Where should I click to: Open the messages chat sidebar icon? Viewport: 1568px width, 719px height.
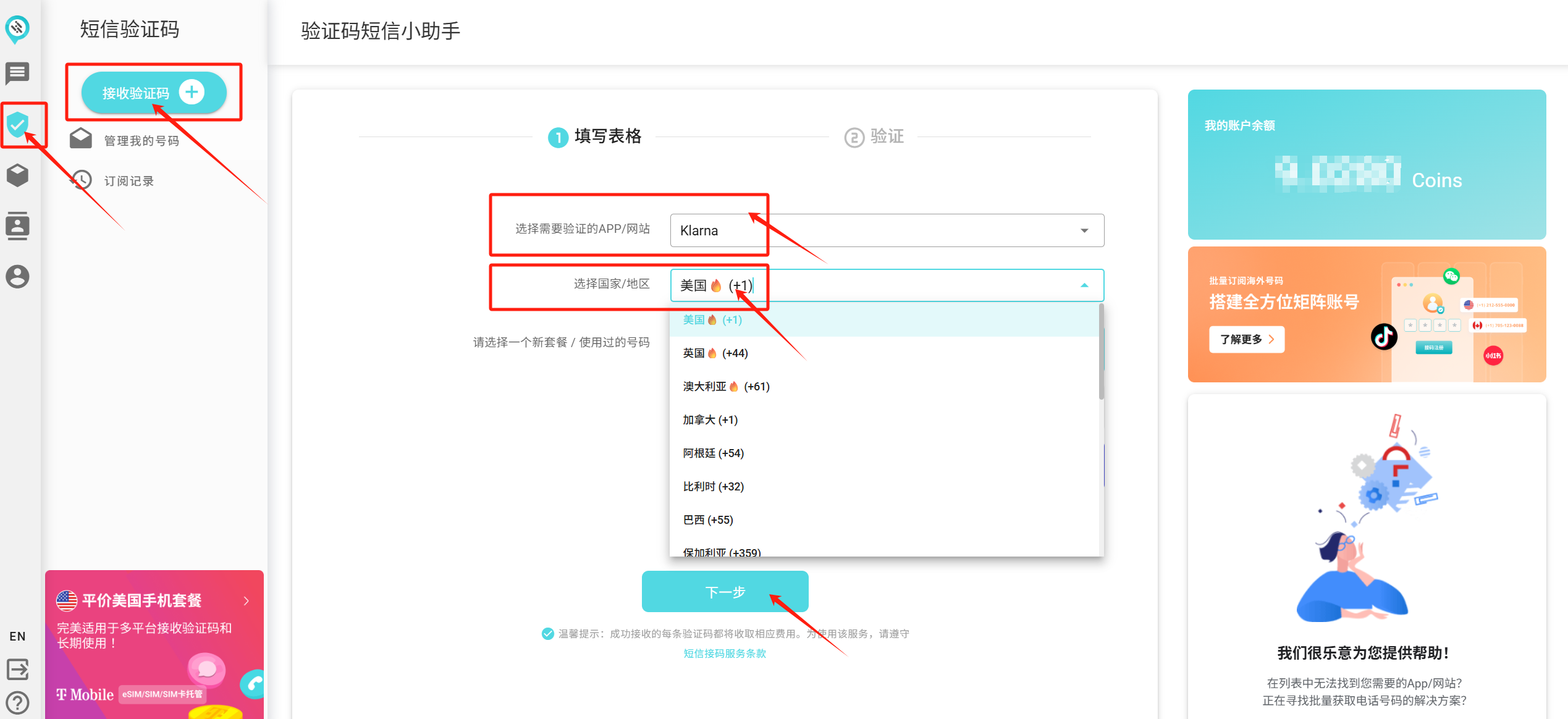tap(17, 74)
